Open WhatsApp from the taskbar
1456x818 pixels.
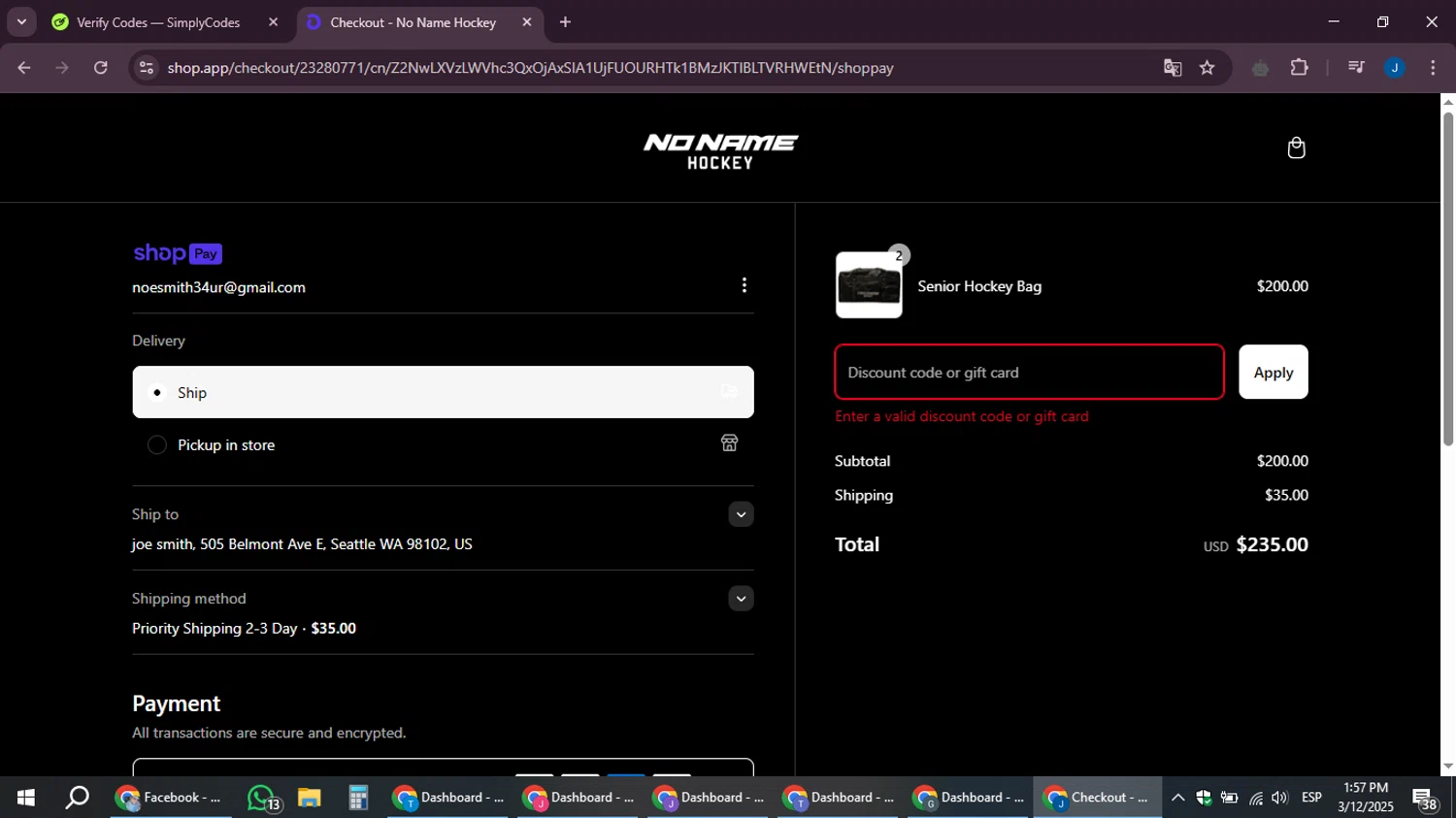pos(263,798)
